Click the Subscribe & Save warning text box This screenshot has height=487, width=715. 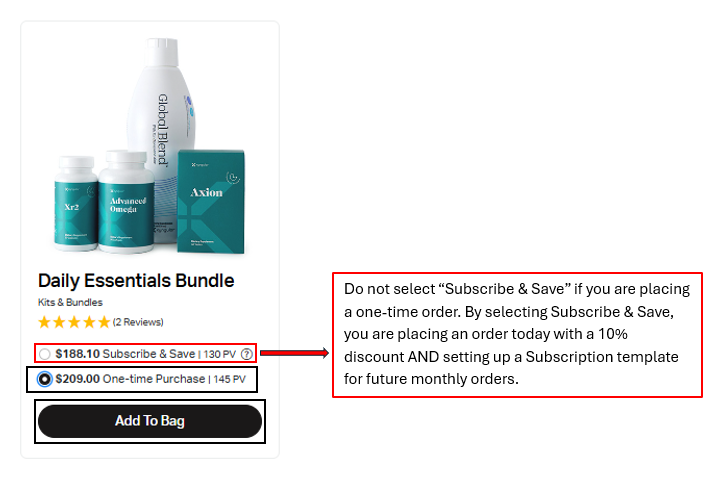point(517,335)
